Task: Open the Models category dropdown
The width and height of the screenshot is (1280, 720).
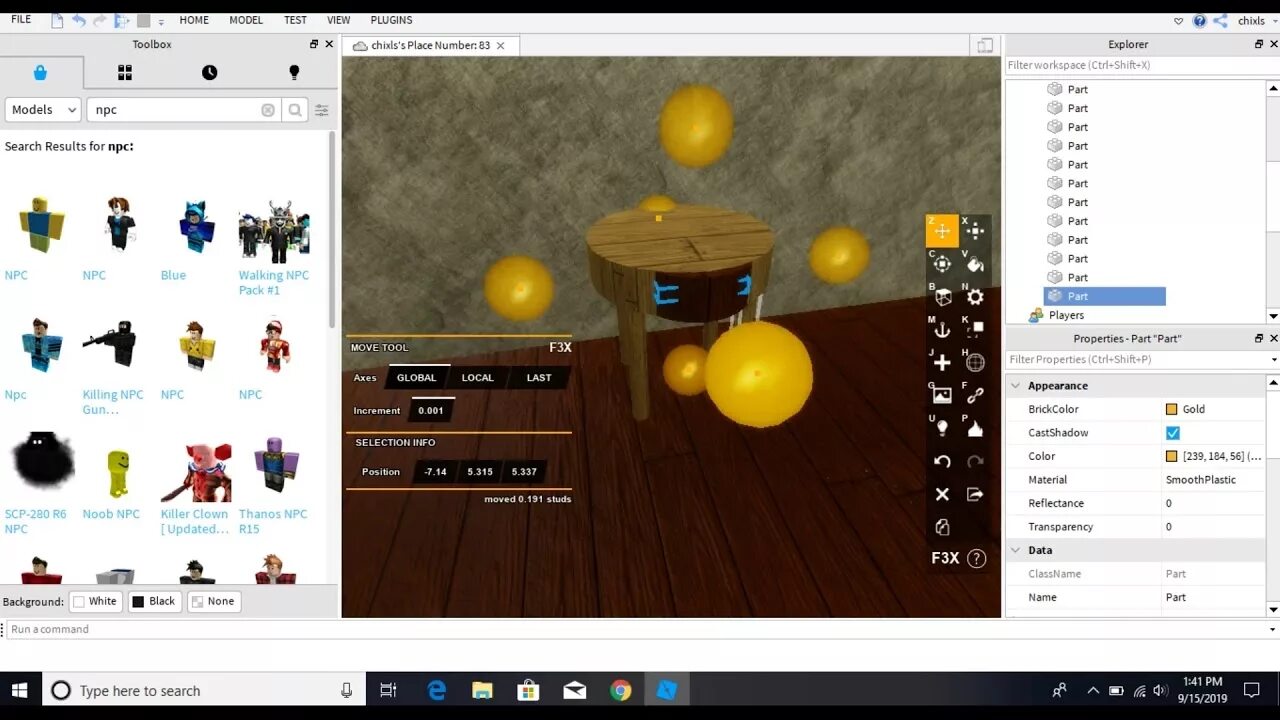Action: pos(42,110)
